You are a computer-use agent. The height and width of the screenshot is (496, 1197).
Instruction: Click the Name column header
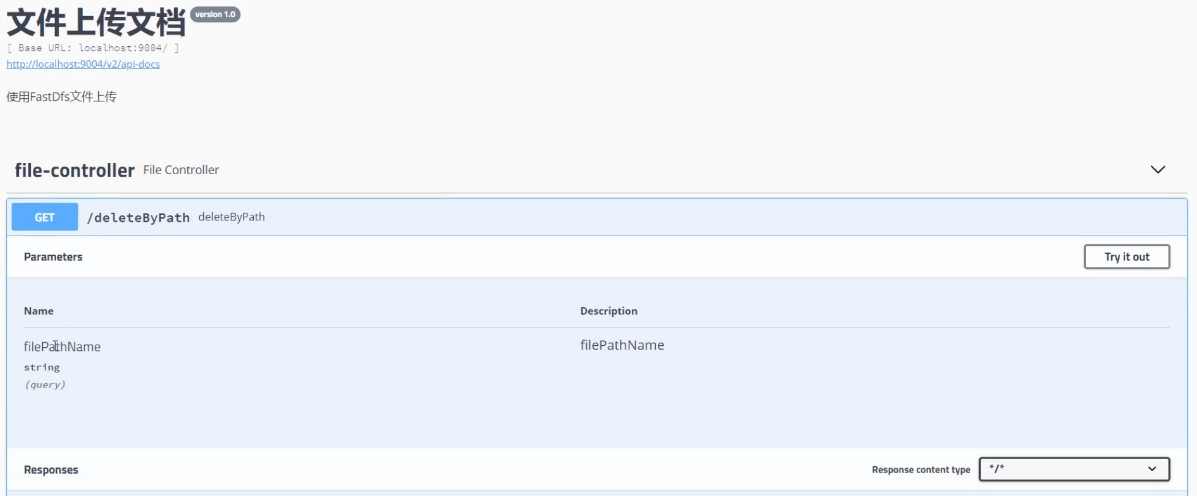pyautogui.click(x=38, y=311)
